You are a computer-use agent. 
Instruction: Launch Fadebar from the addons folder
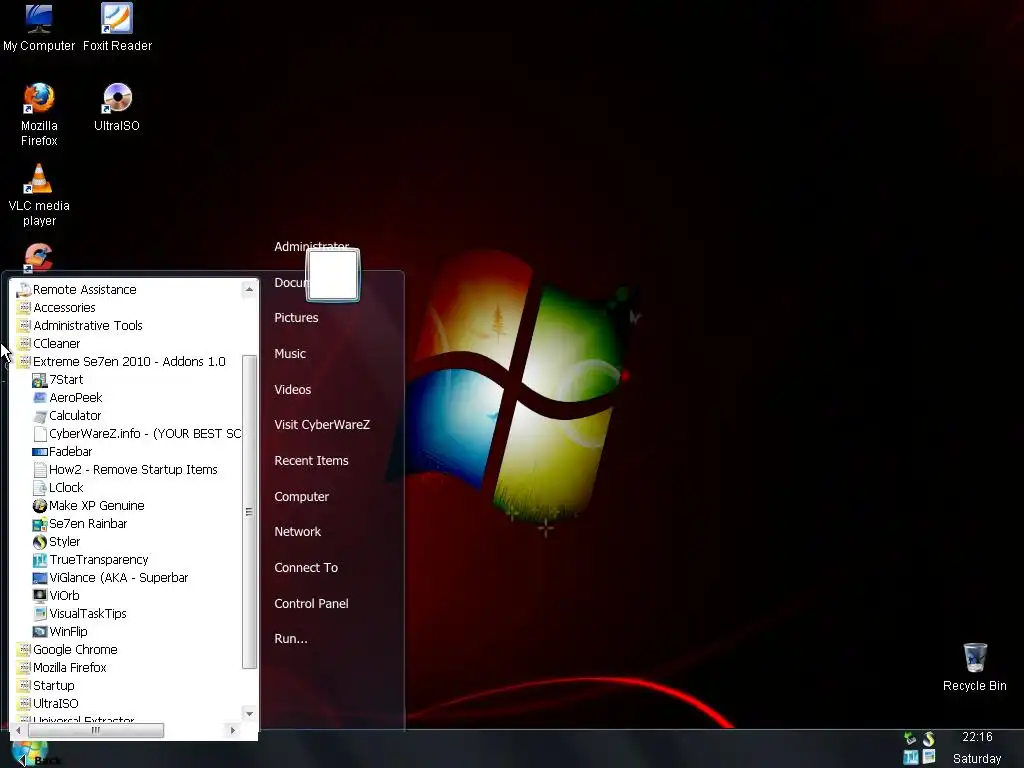[62, 451]
